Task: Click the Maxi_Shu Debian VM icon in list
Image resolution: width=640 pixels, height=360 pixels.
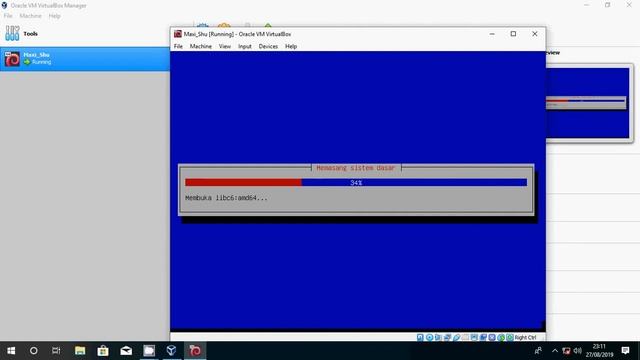Action: tap(12, 59)
